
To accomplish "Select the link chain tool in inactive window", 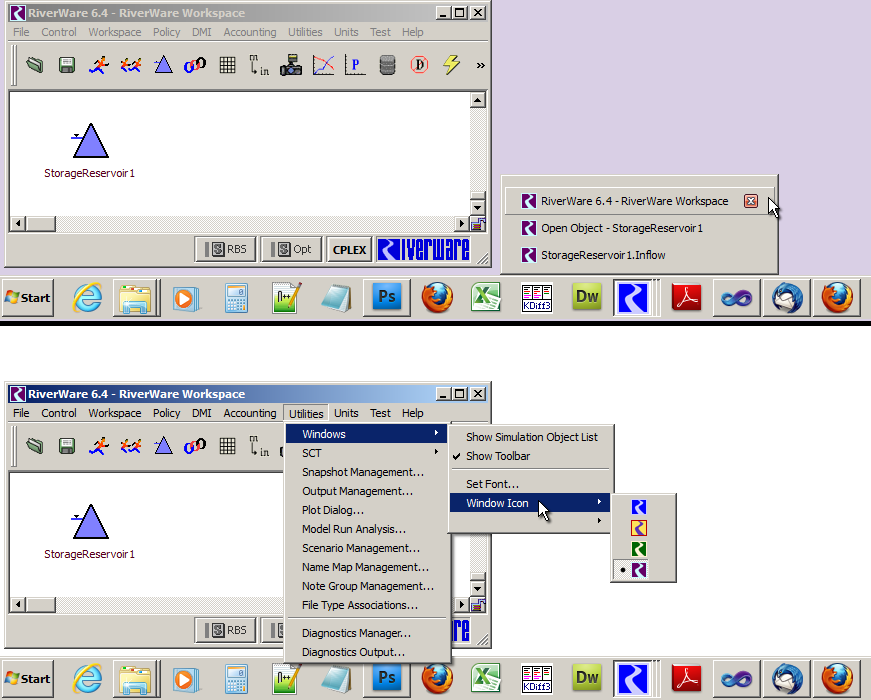I will (x=195, y=65).
